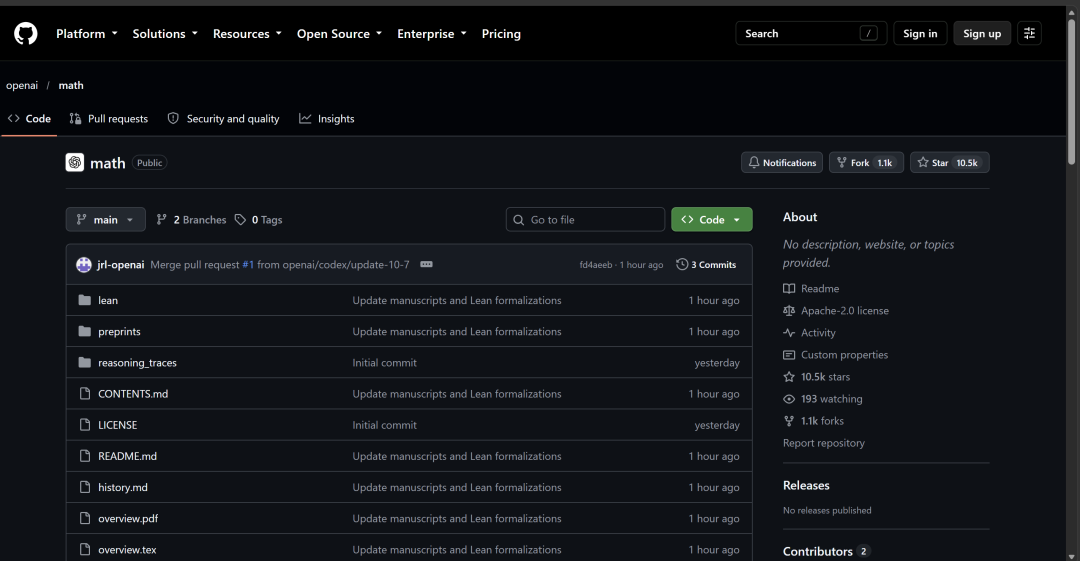The image size is (1080, 561).
Task: Click the fork icon beside 1.1k forks
Action: (789, 420)
